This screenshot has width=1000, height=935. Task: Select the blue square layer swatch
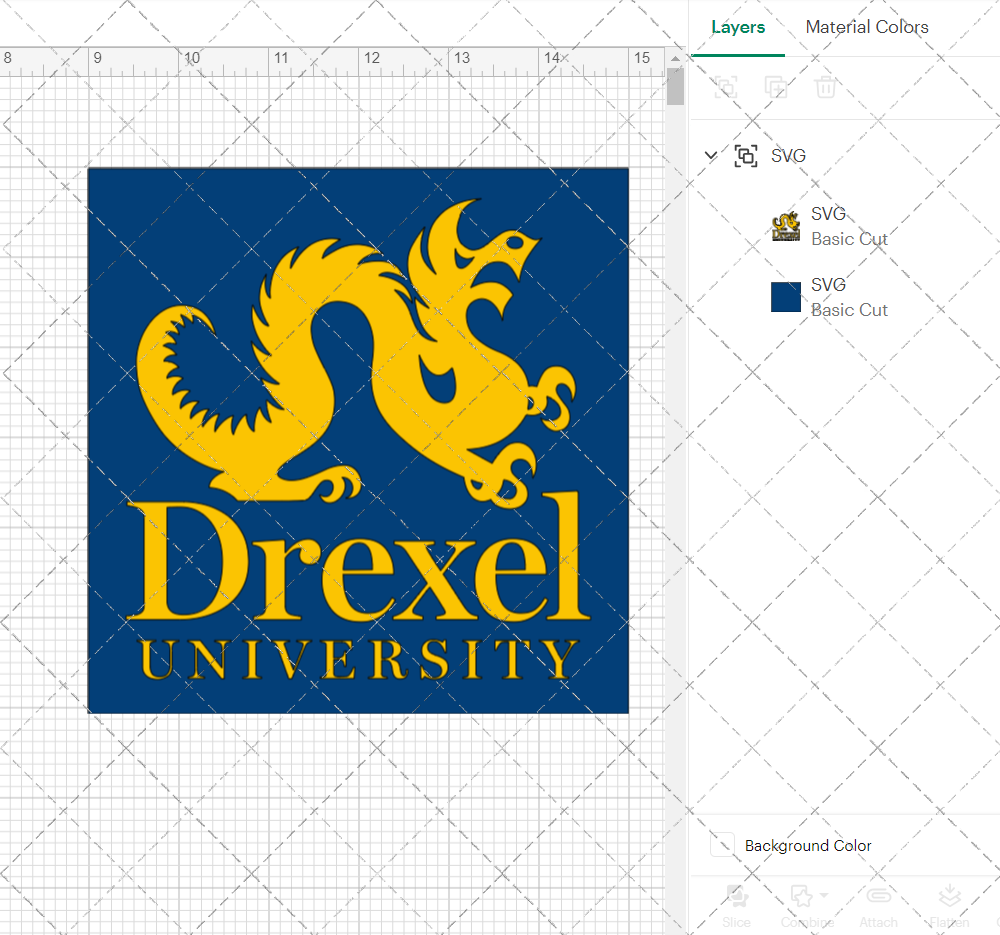(x=786, y=297)
